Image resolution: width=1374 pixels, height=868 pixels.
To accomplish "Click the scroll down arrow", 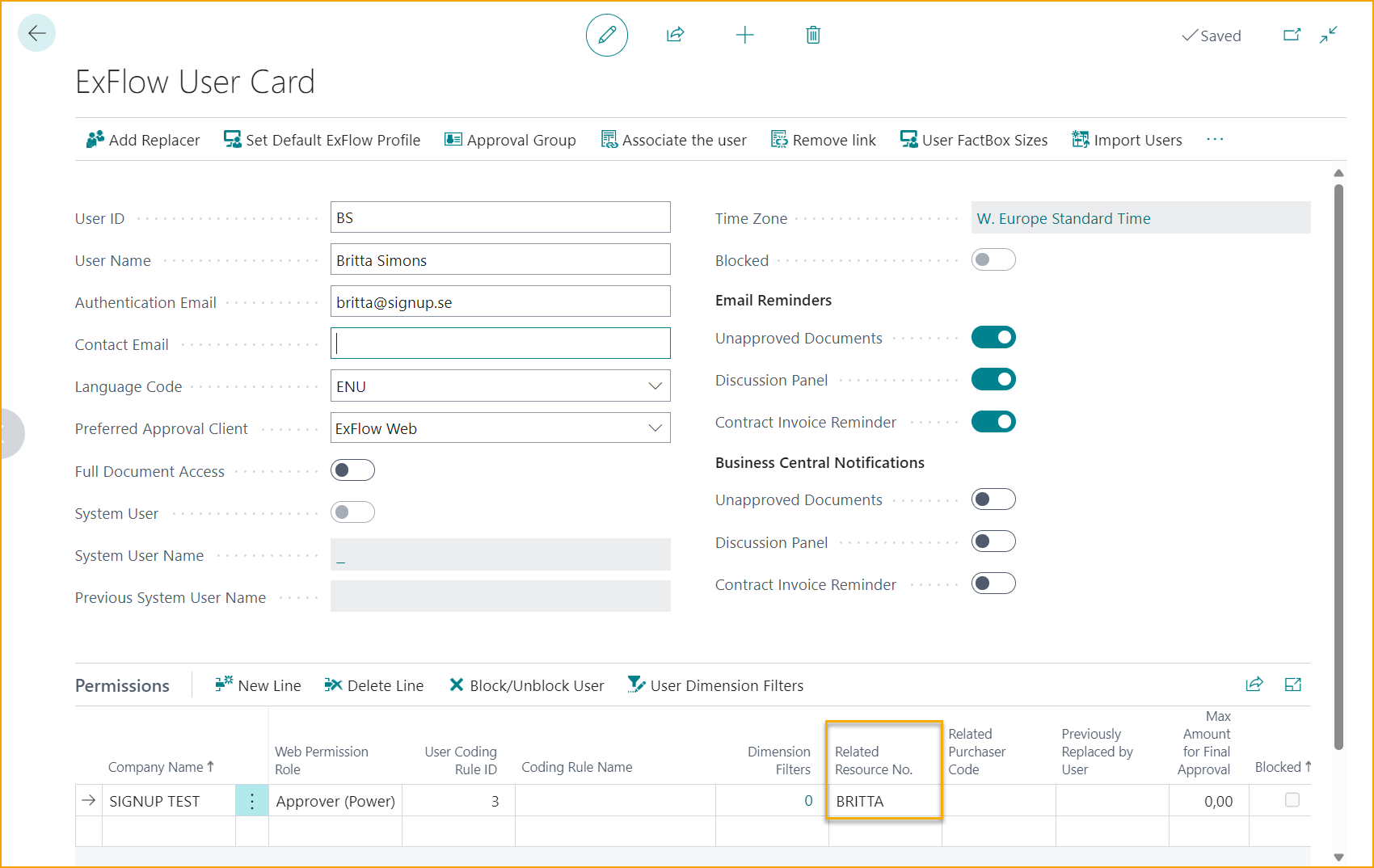I will (1338, 857).
